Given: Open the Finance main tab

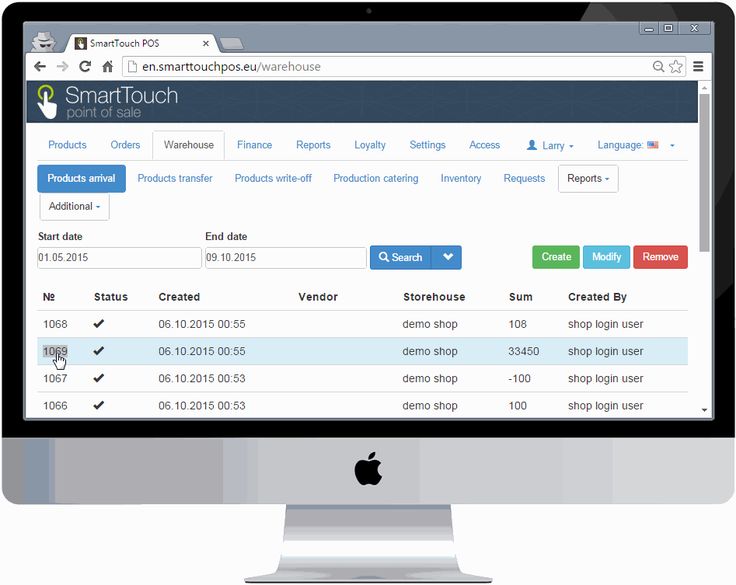Looking at the screenshot, I should pyautogui.click(x=254, y=145).
